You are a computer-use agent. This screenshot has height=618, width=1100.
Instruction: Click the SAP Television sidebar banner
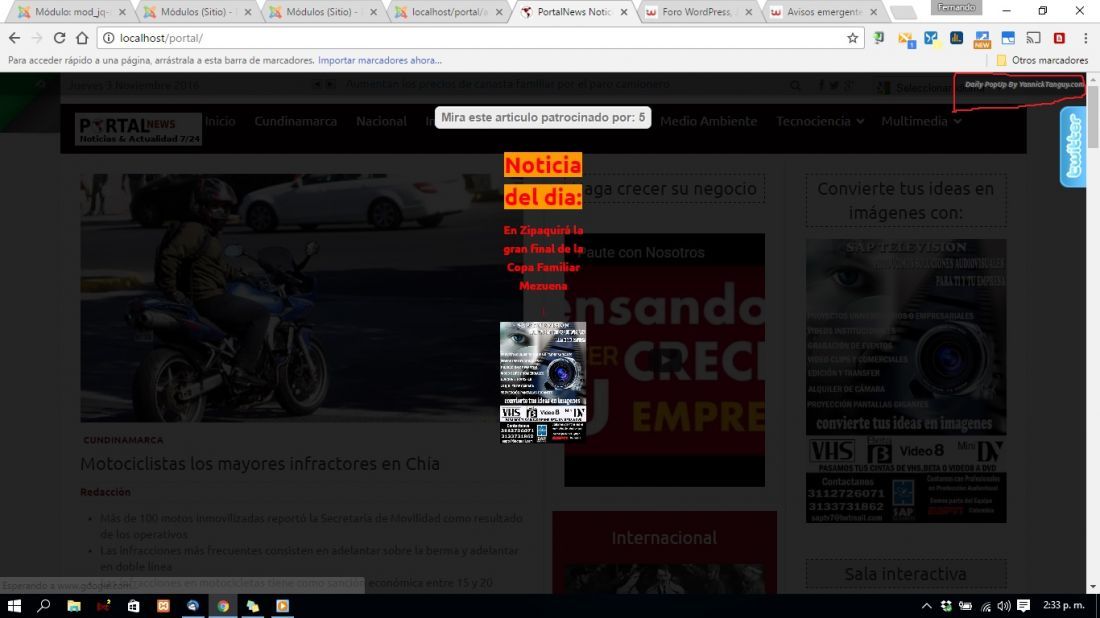906,380
